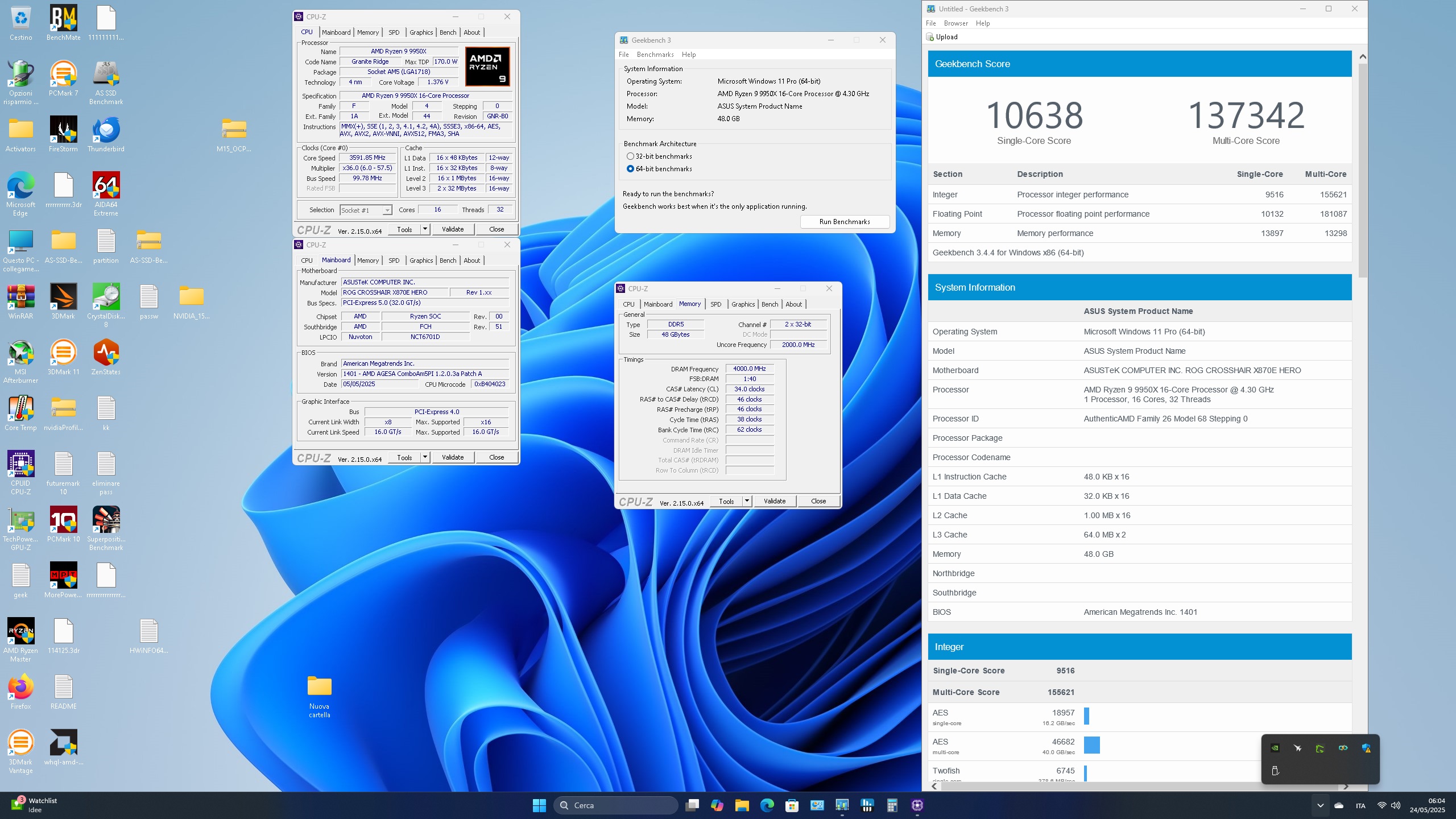Click scroll-up arrow in Geekbench results window
The width and height of the screenshot is (1456, 819).
tap(1363, 56)
